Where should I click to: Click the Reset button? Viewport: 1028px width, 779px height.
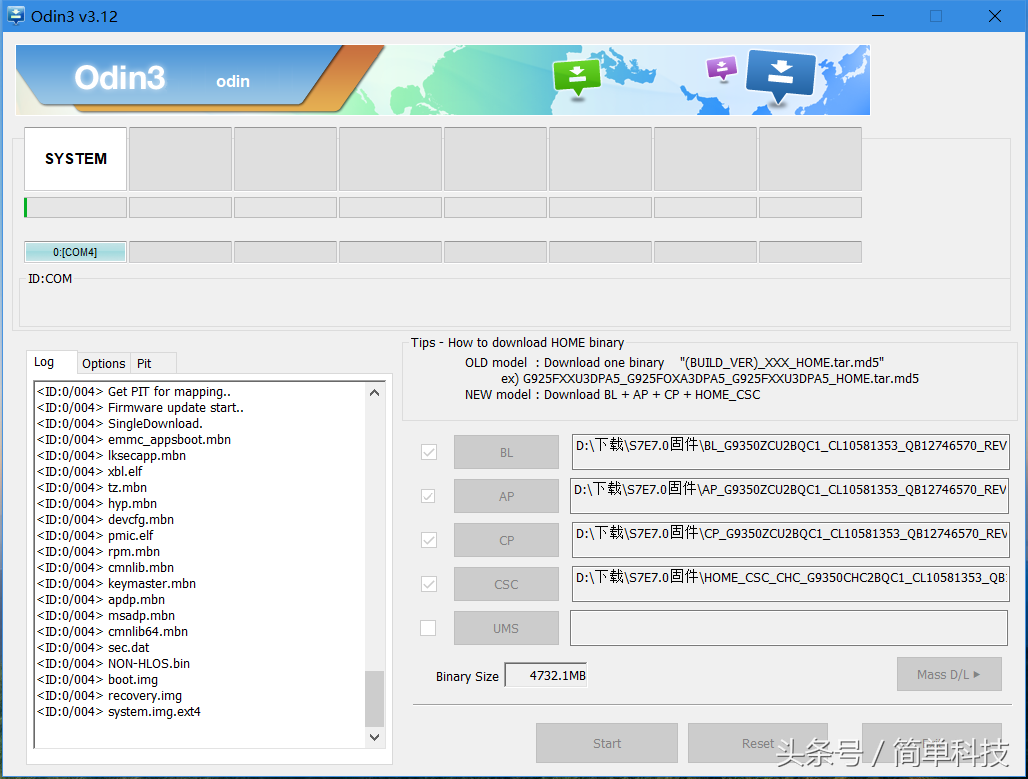(x=758, y=743)
